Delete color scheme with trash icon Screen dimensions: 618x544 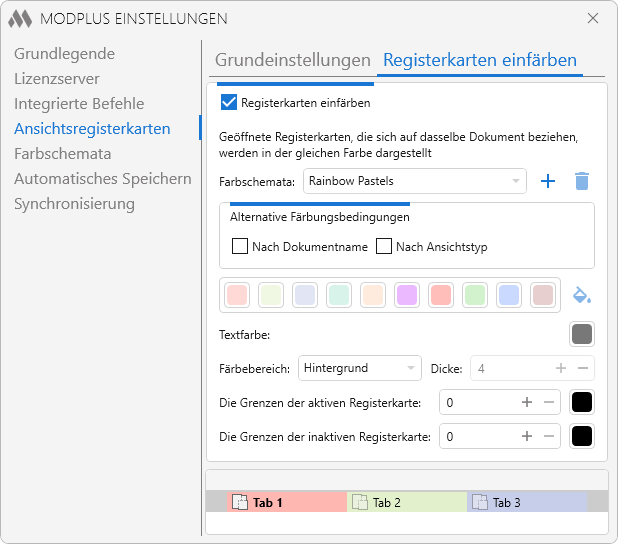tap(582, 181)
